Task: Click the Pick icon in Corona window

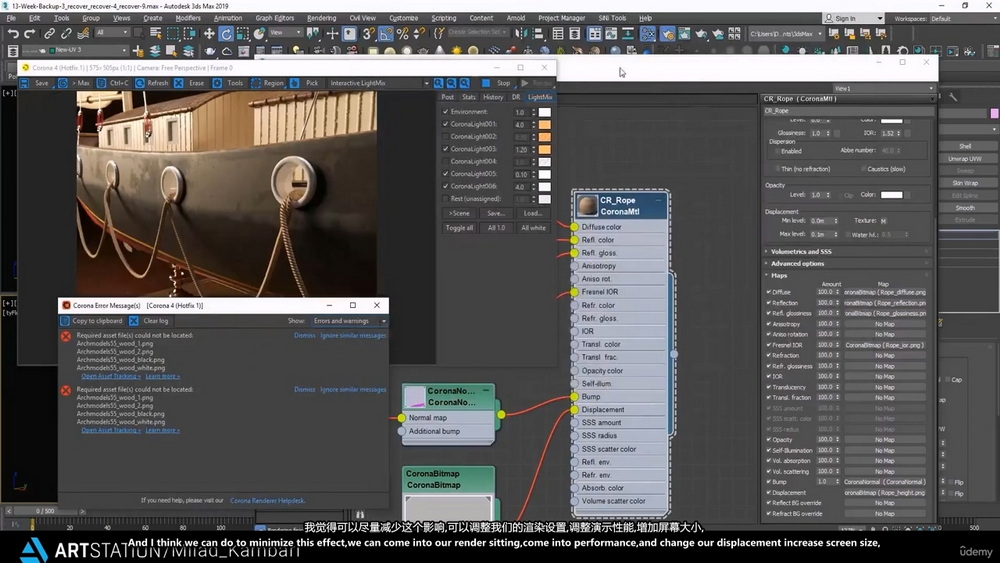Action: [x=295, y=83]
